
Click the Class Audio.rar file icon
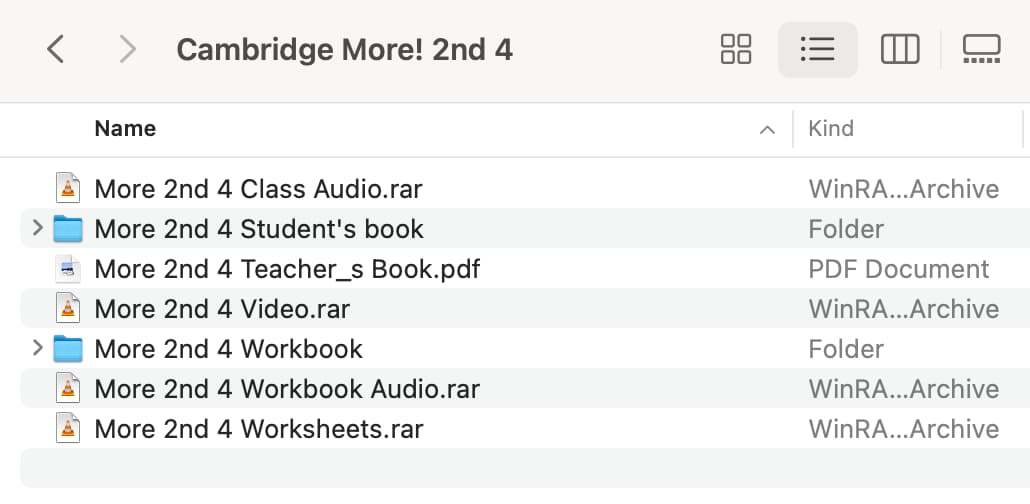coord(68,189)
